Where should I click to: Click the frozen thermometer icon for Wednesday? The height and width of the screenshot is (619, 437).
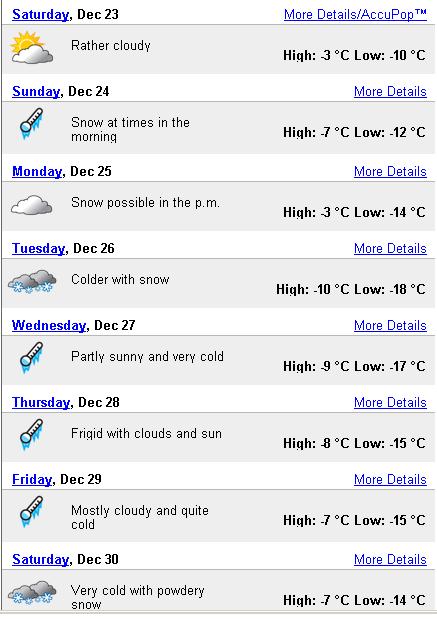click(32, 358)
